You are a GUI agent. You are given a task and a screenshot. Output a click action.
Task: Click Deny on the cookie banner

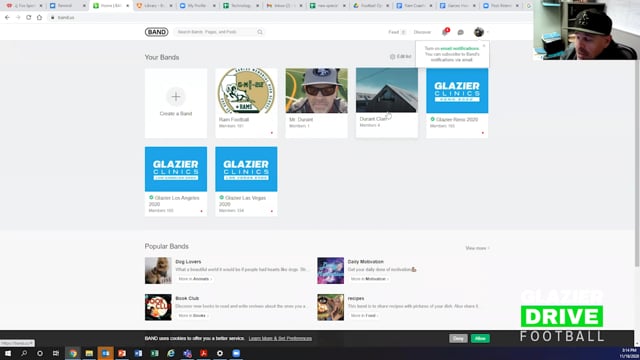pyautogui.click(x=458, y=338)
